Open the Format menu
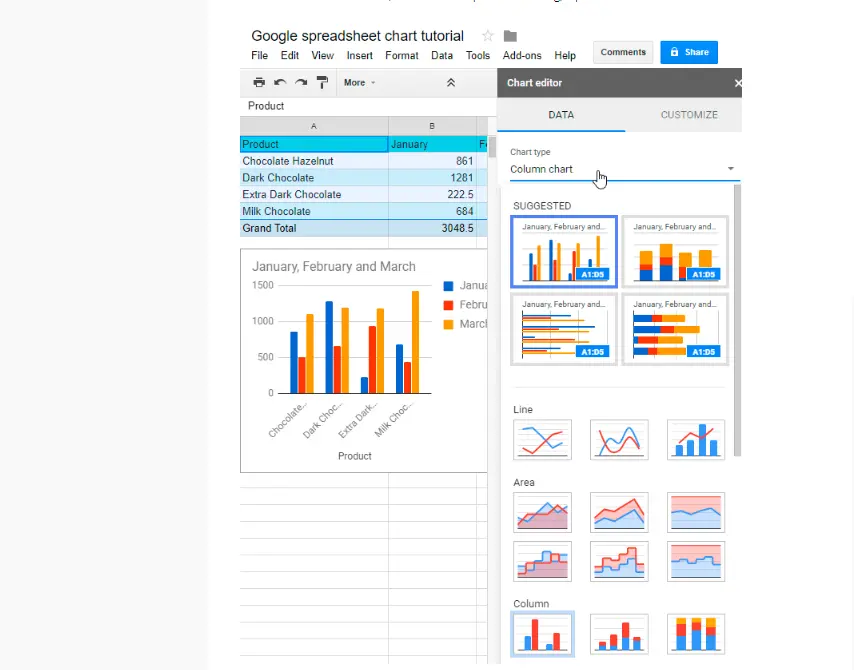Image resolution: width=854 pixels, height=670 pixels. pyautogui.click(x=401, y=56)
